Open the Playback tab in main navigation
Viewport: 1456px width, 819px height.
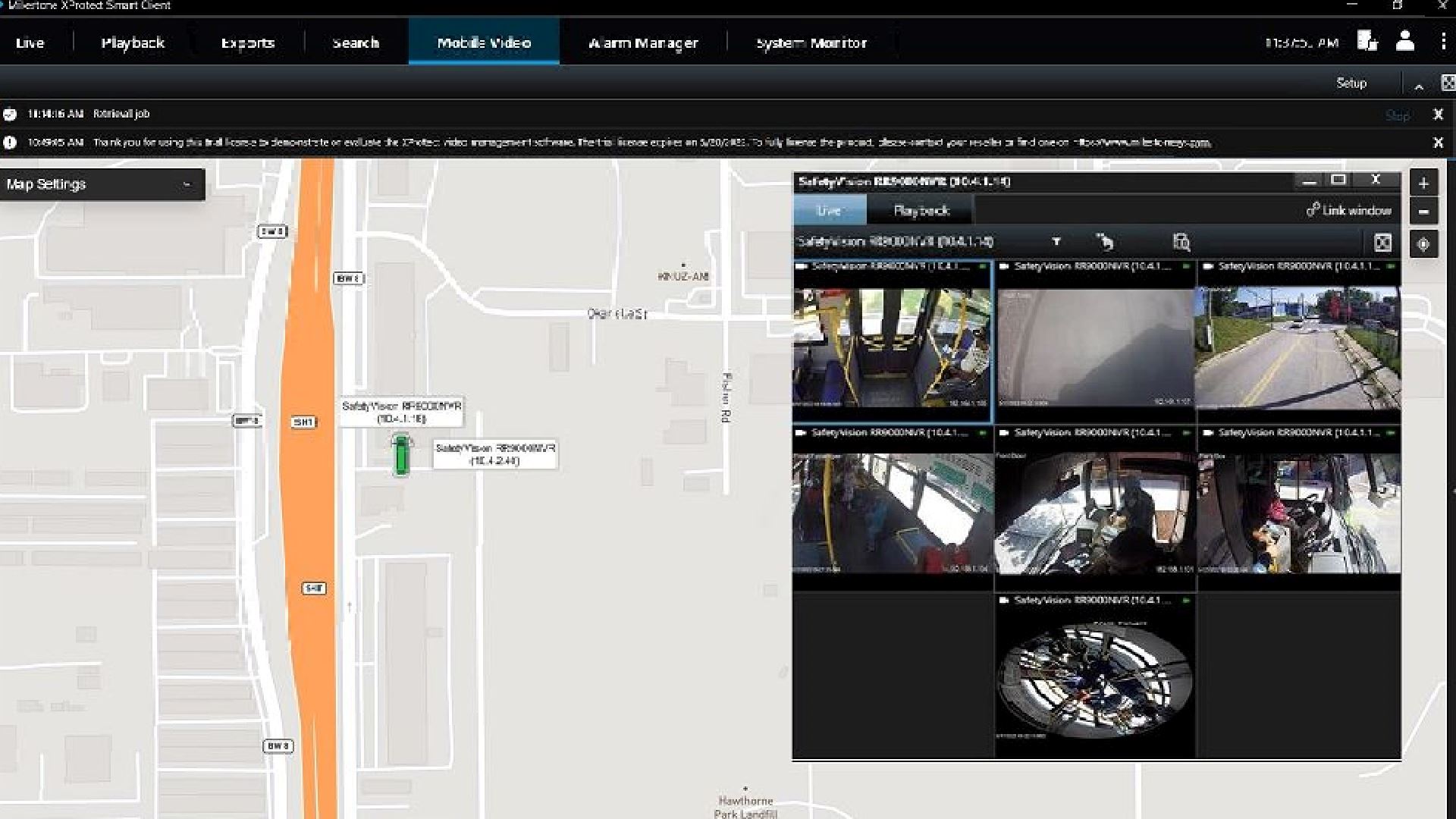click(x=133, y=43)
